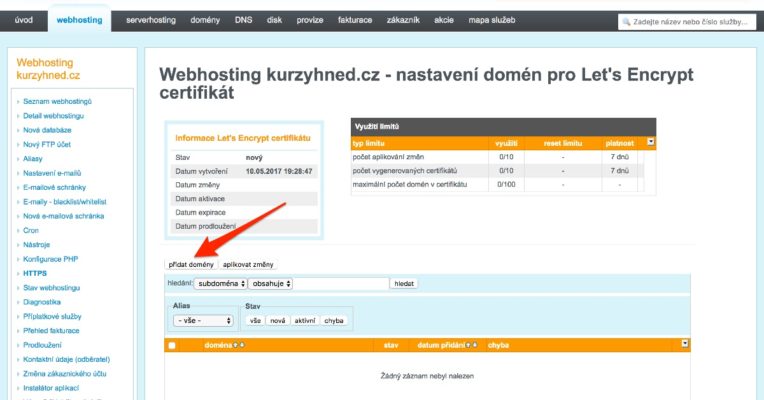Open the provize menu item

coord(310,20)
